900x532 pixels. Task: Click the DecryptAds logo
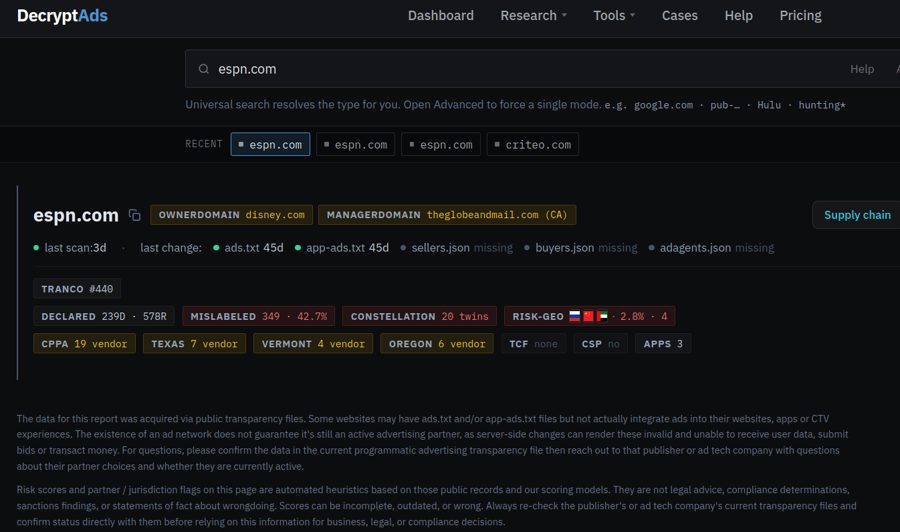pyautogui.click(x=62, y=15)
